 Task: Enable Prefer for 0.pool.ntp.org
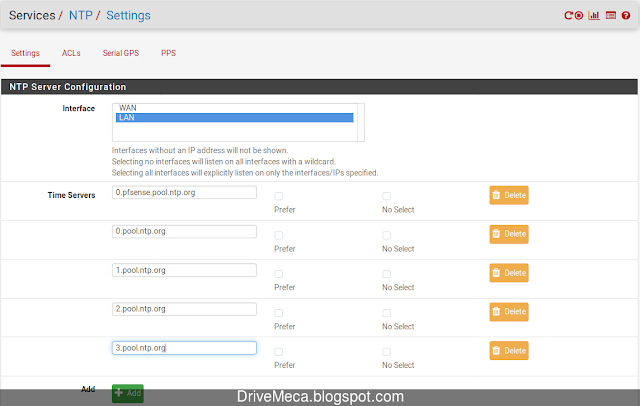pyautogui.click(x=279, y=235)
